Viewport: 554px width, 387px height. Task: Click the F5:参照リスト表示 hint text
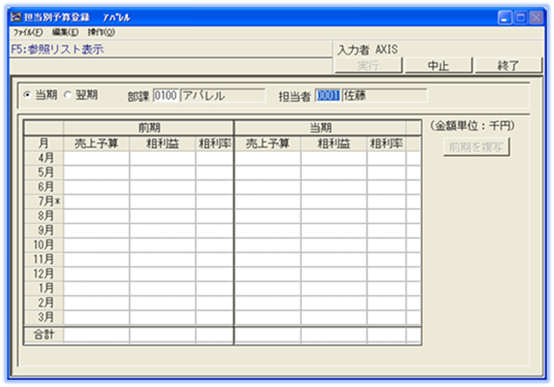(57, 49)
